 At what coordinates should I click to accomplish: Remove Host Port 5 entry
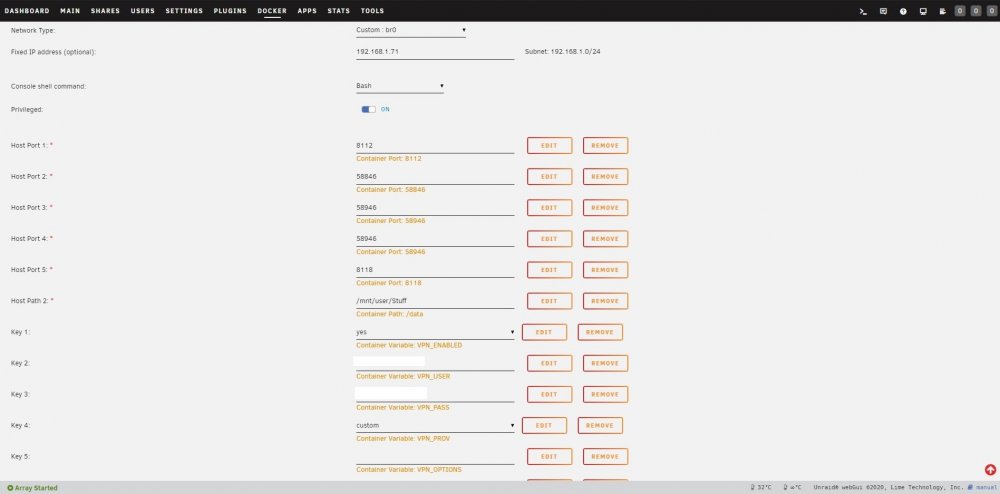605,270
